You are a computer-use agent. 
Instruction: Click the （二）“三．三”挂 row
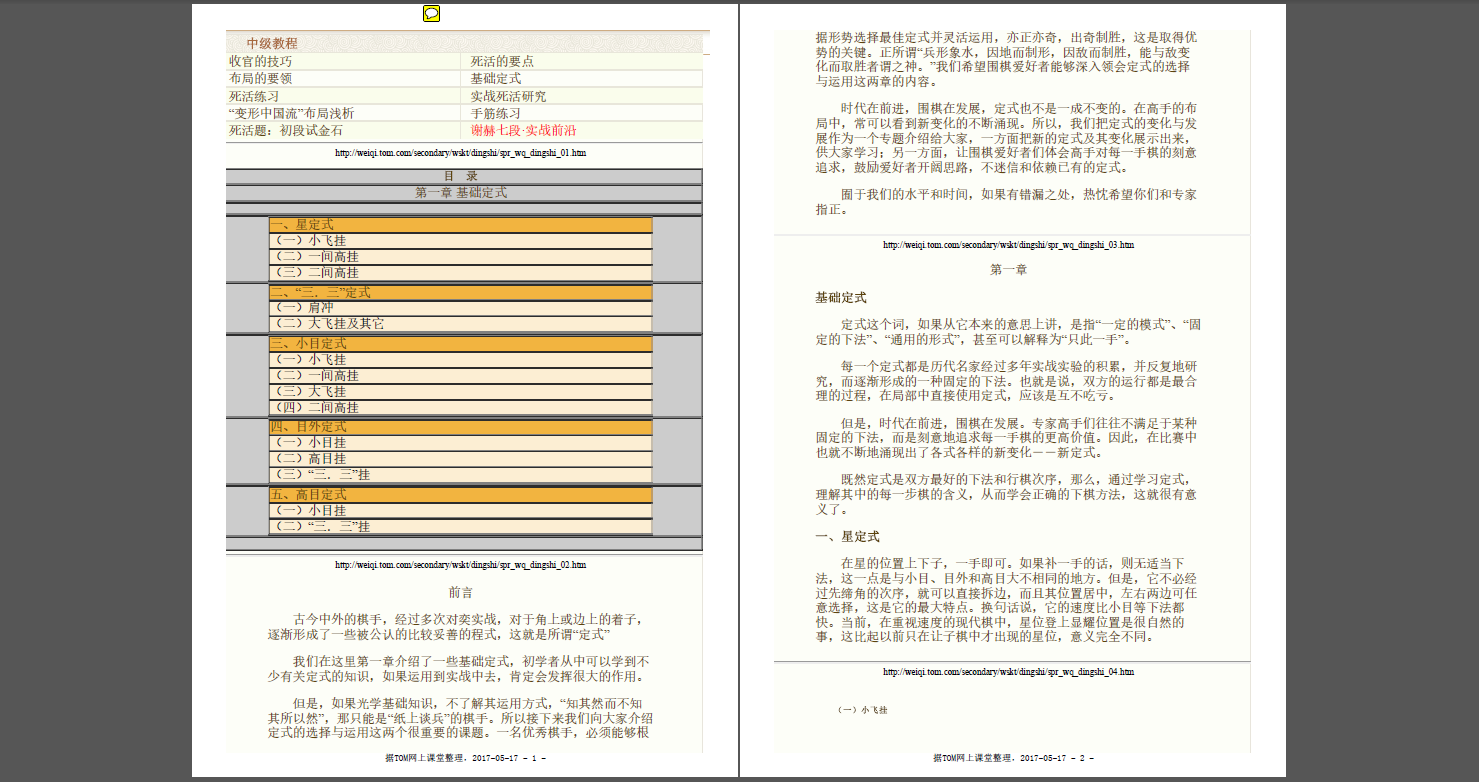[460, 526]
